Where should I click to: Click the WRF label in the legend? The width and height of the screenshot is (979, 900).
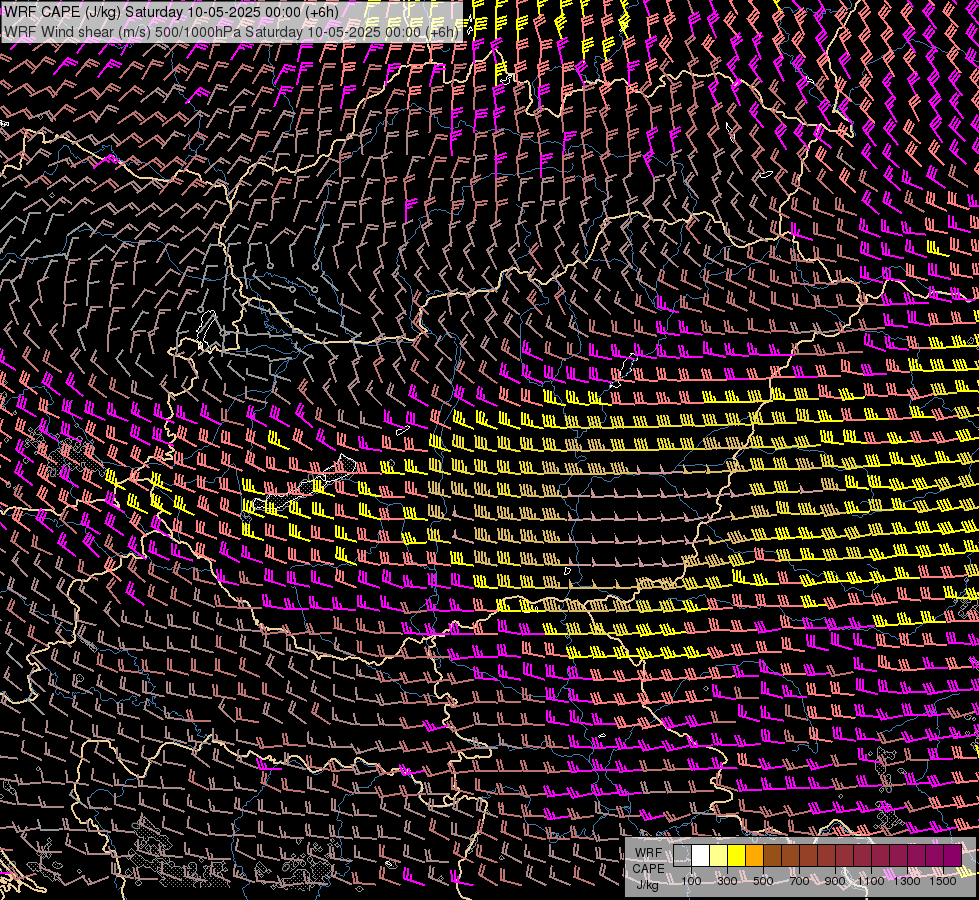pos(648,853)
